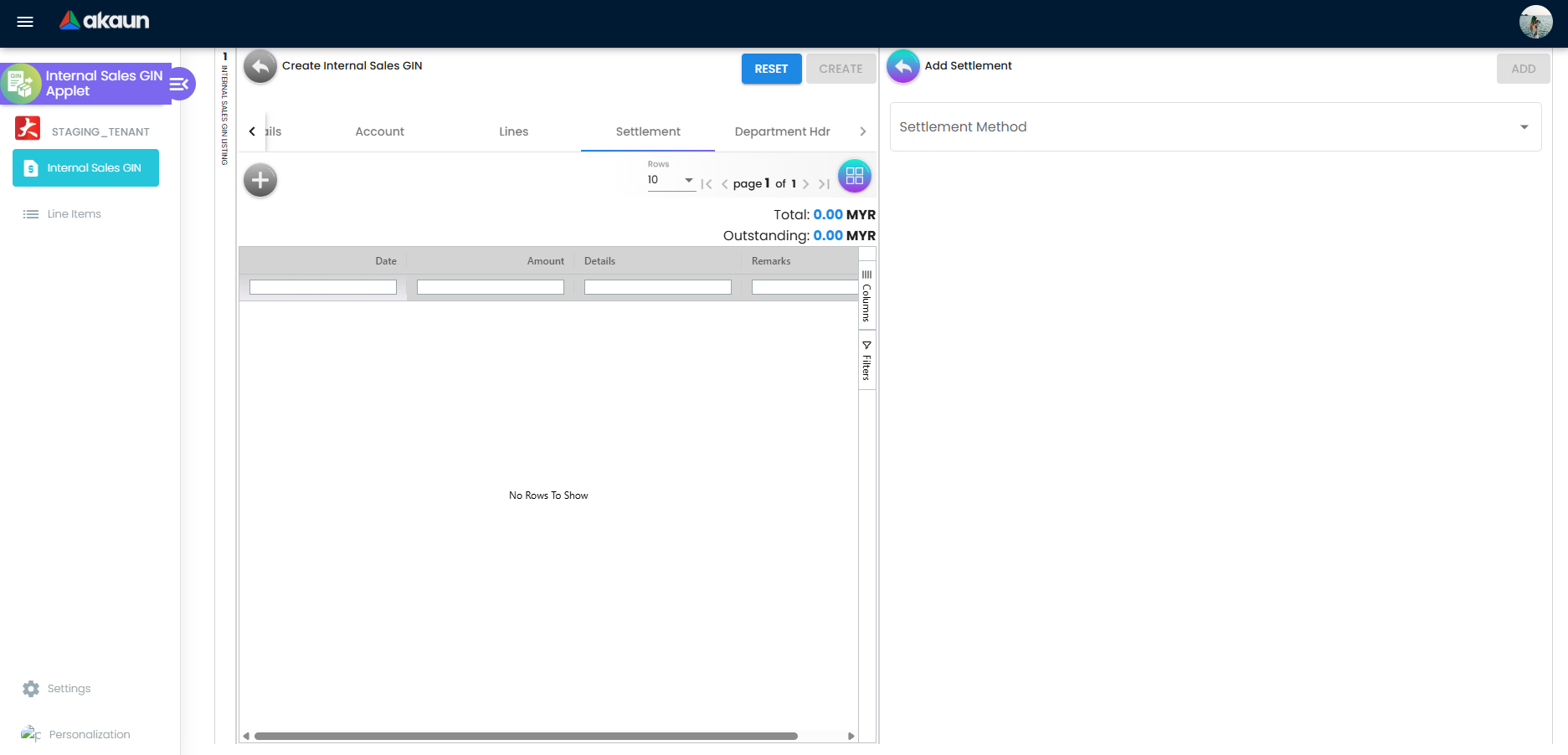
Task: Click the Details filter input
Action: coord(658,287)
